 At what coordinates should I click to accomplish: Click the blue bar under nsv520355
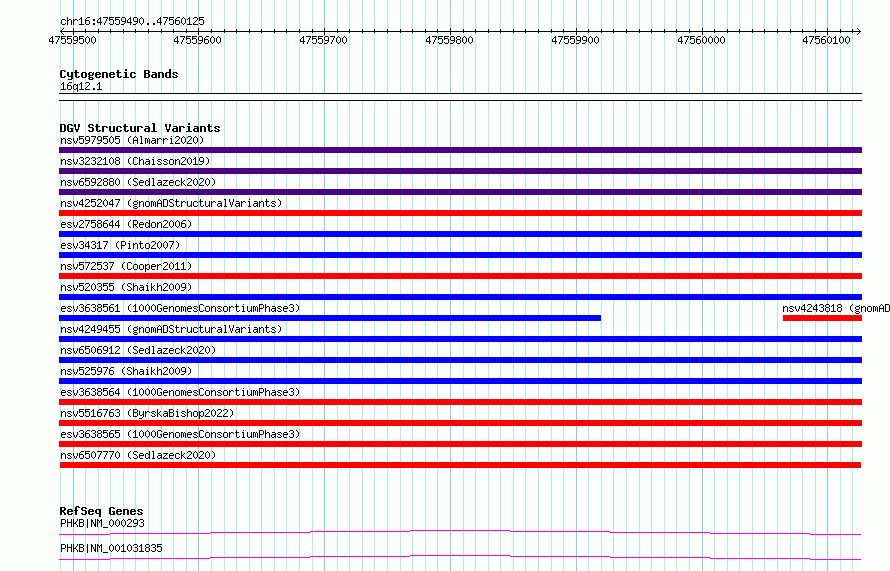460,297
